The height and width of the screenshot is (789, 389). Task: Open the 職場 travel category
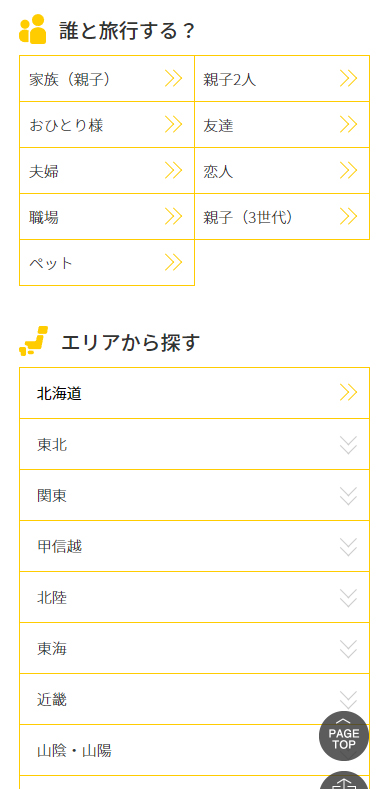click(x=107, y=217)
